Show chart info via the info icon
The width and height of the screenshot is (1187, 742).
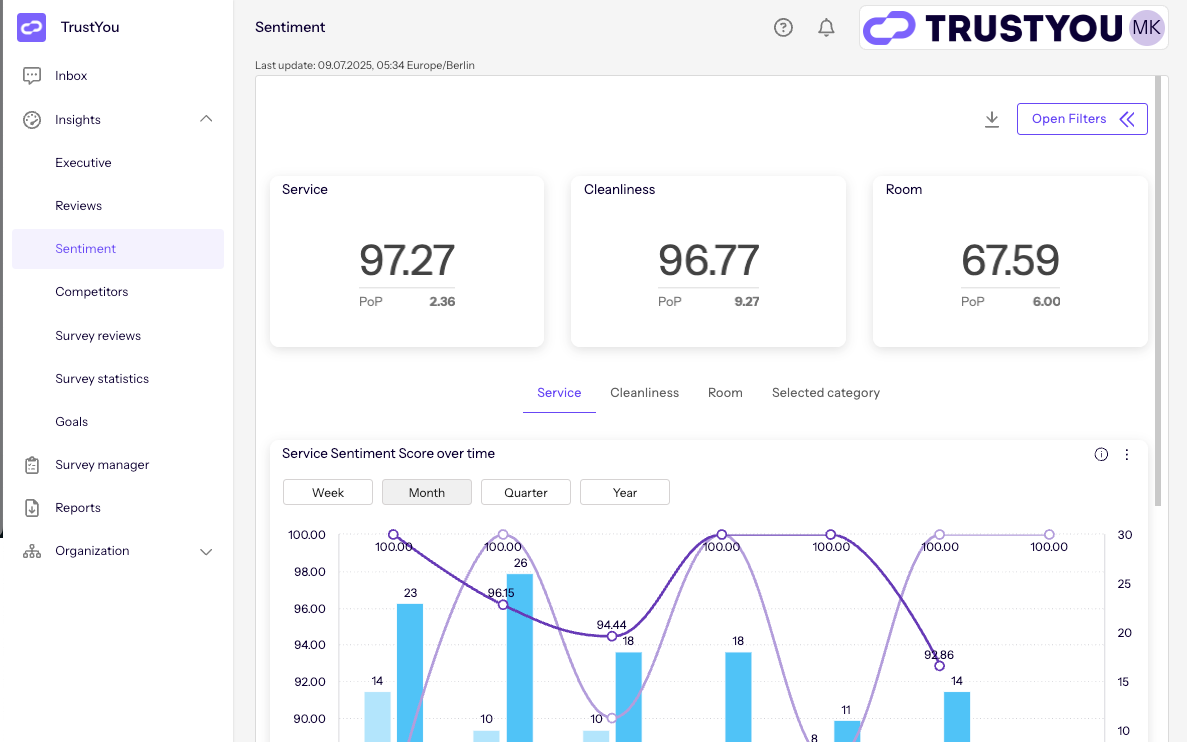point(1101,454)
